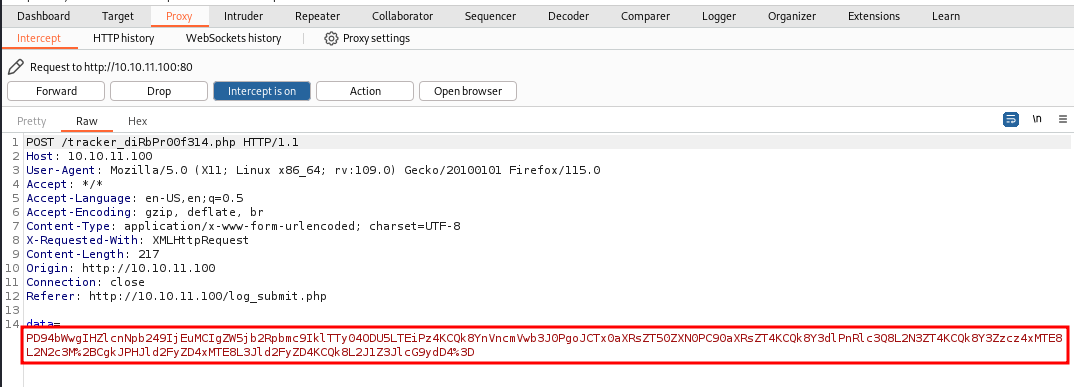The image size is (1074, 387).
Task: Open the editor hamburger options menu
Action: click(x=1062, y=119)
